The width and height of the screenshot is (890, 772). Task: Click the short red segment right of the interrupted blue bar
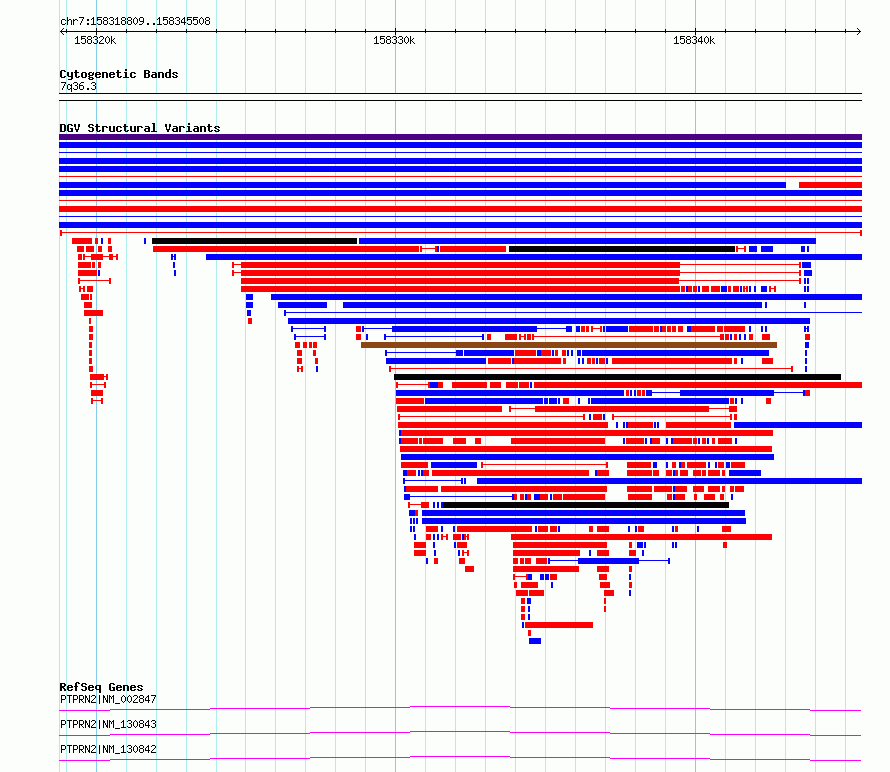(x=830, y=184)
